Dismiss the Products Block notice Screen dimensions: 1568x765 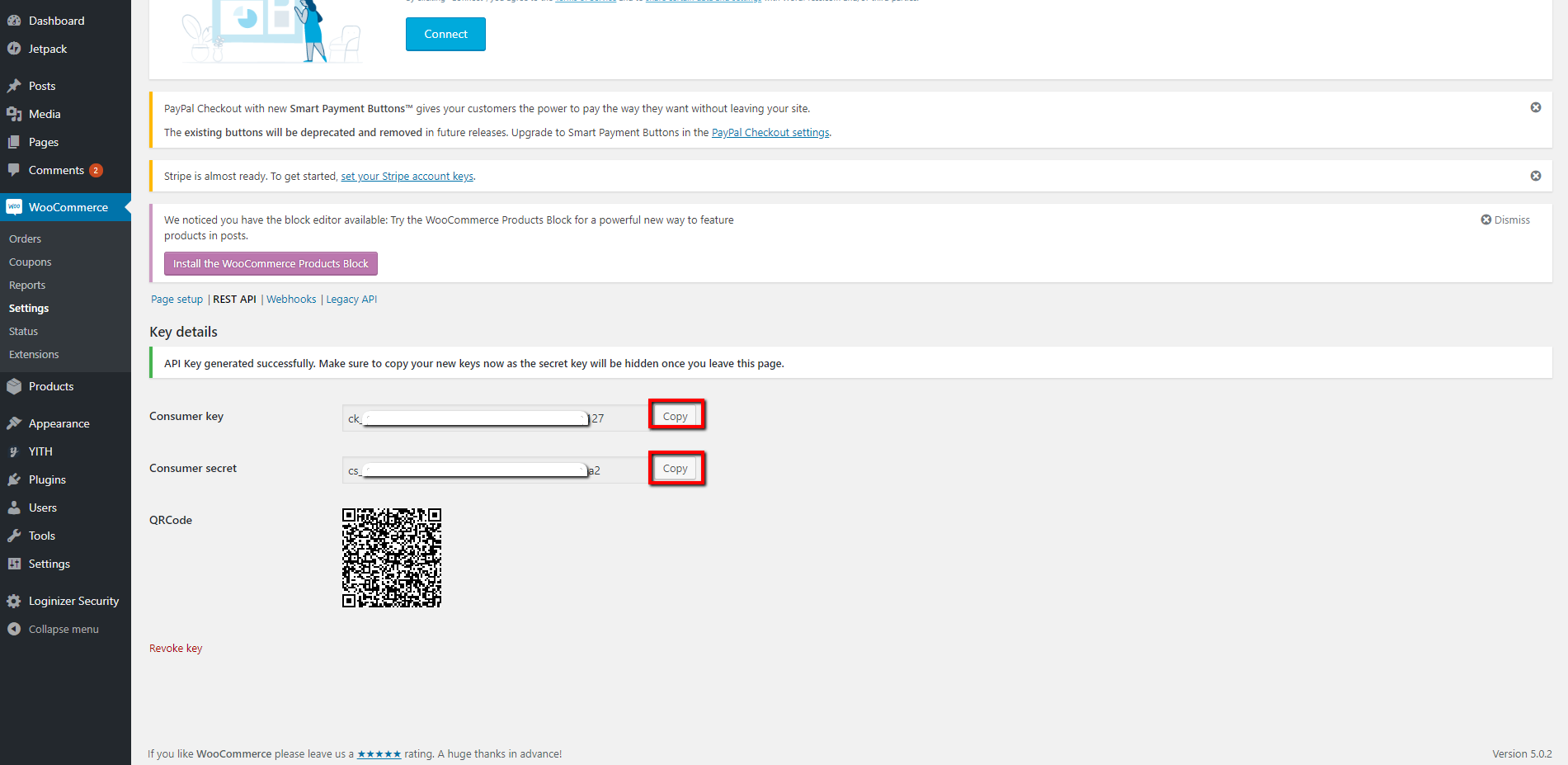pos(1505,220)
